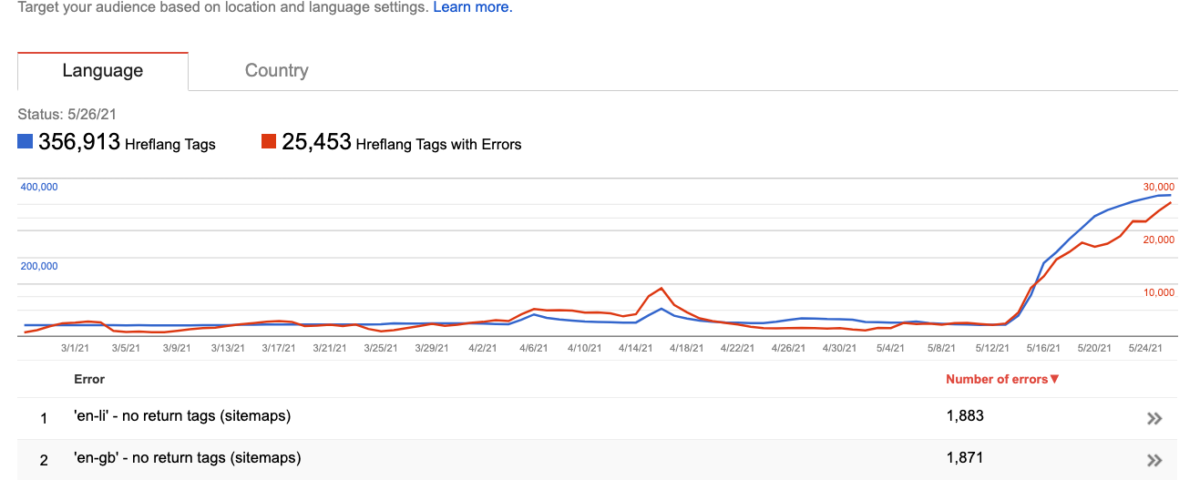
Task: Select the 'en-li' - no return tags row
Action: pos(600,418)
